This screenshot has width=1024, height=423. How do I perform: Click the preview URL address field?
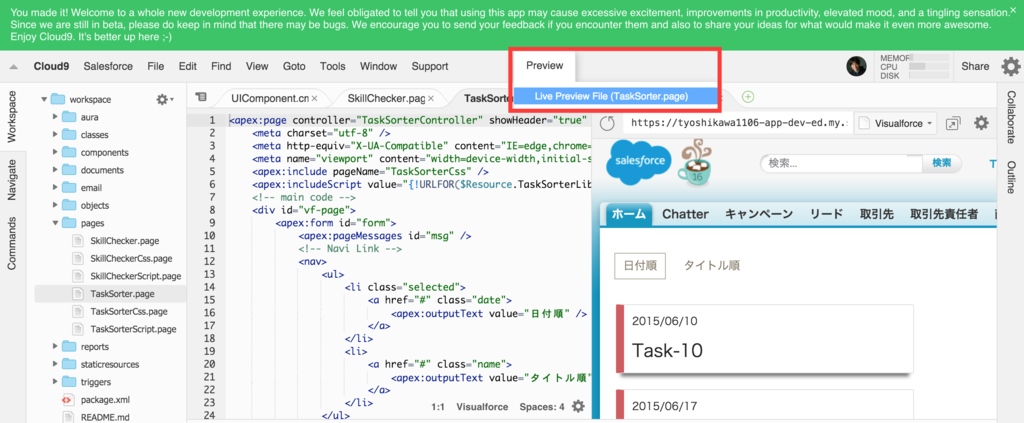tap(737, 123)
